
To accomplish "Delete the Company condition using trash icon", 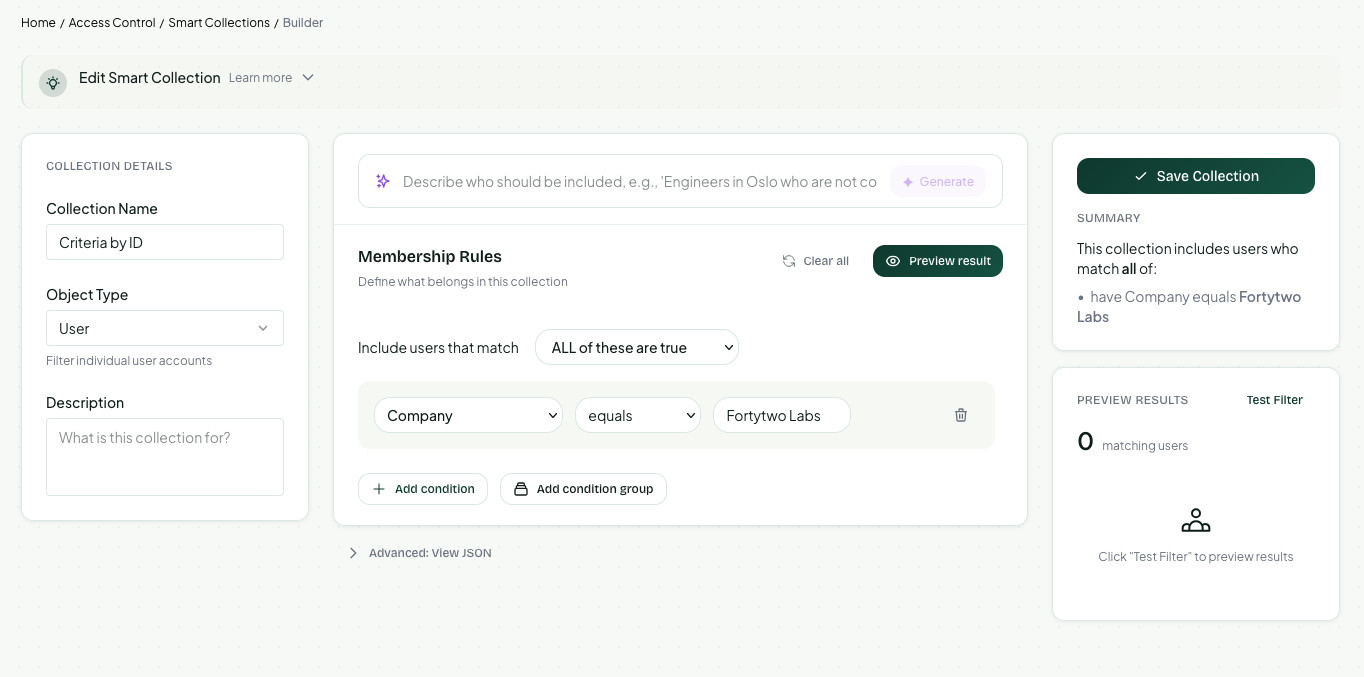I will pyautogui.click(x=961, y=414).
